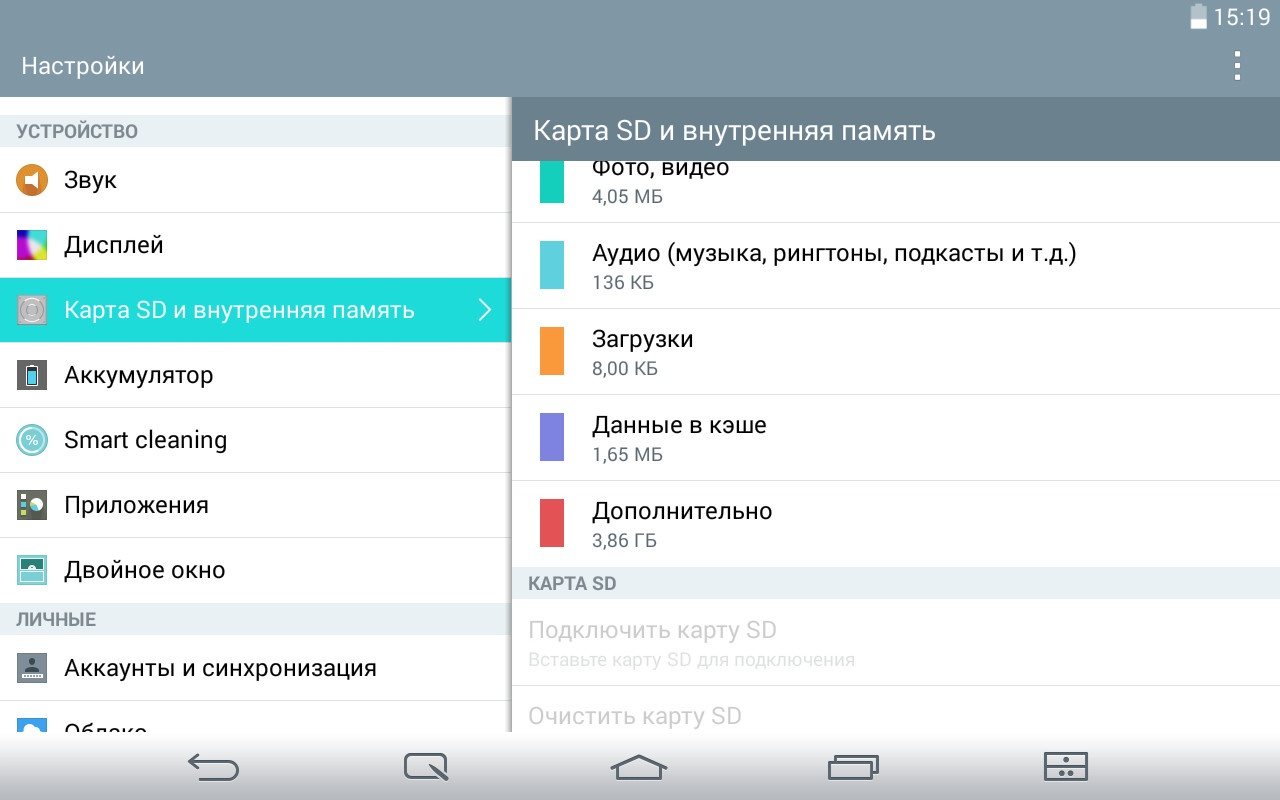This screenshot has width=1280, height=800.
Task: Tap the Display (Дисплей) color icon
Action: point(32,245)
